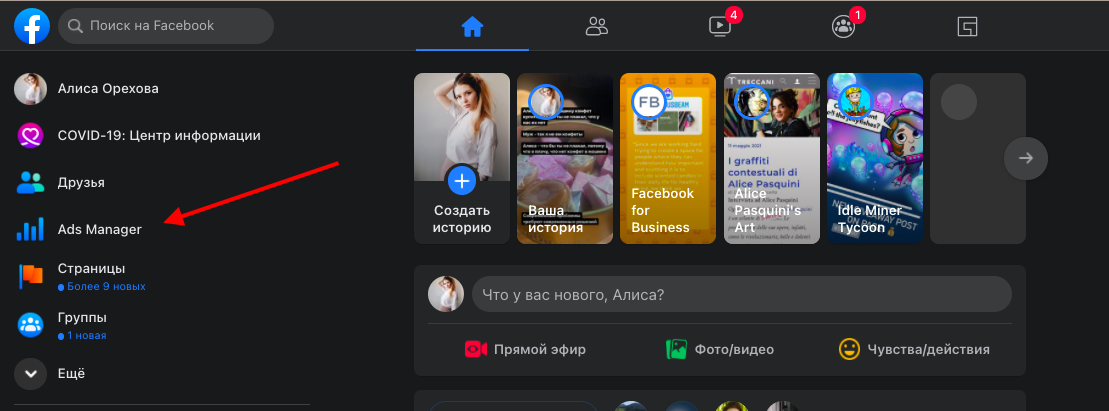Click the FB avatar on Business story
The image size is (1109, 411).
point(649,101)
